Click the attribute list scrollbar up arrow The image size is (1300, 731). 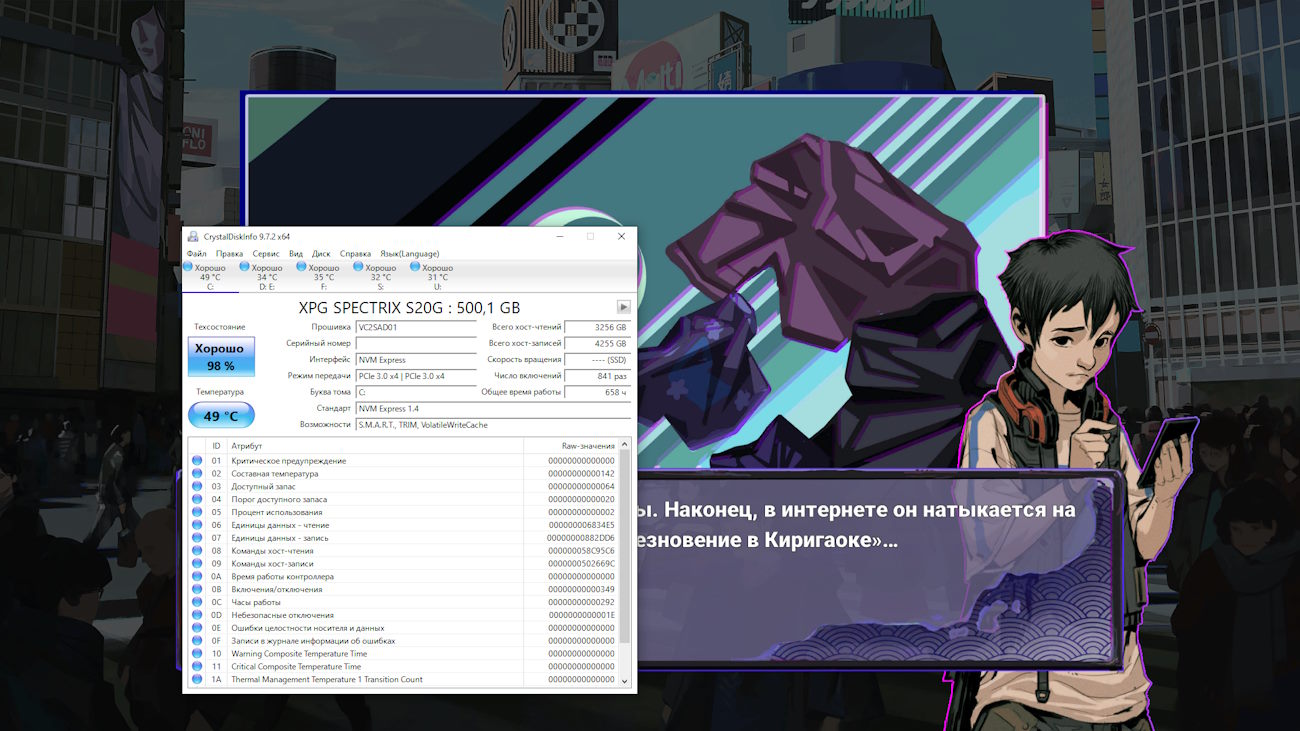tap(626, 446)
